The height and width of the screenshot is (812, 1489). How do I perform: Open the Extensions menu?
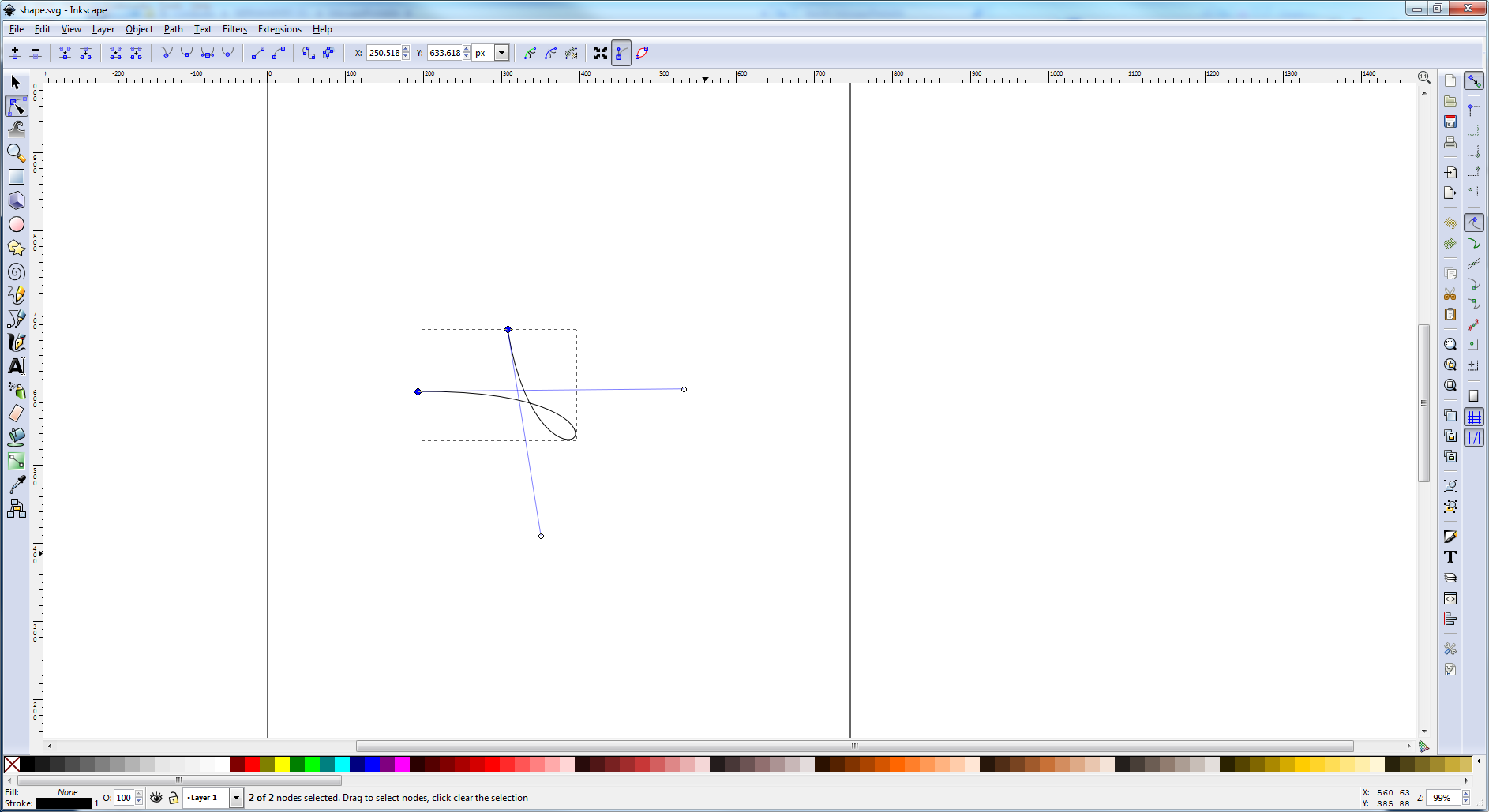tap(279, 29)
